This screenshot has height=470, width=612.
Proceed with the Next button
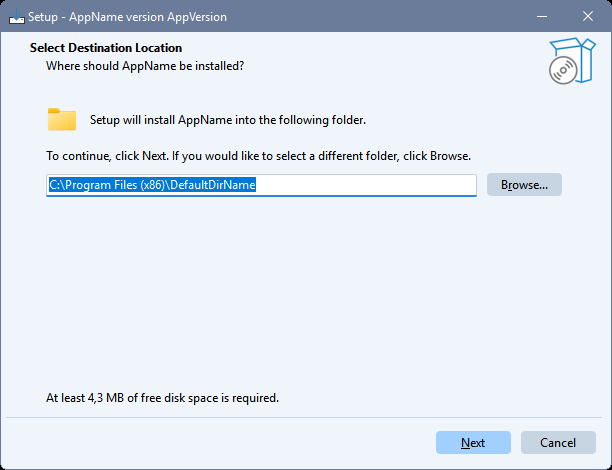473,443
